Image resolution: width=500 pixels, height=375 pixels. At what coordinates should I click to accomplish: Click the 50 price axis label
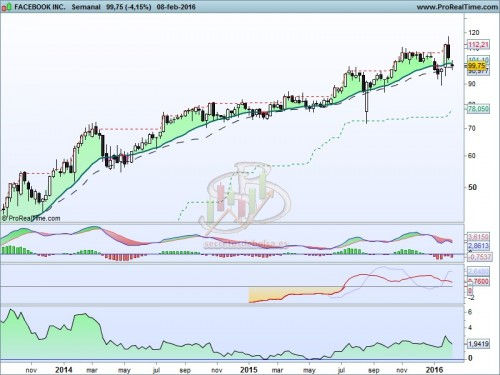(x=472, y=187)
